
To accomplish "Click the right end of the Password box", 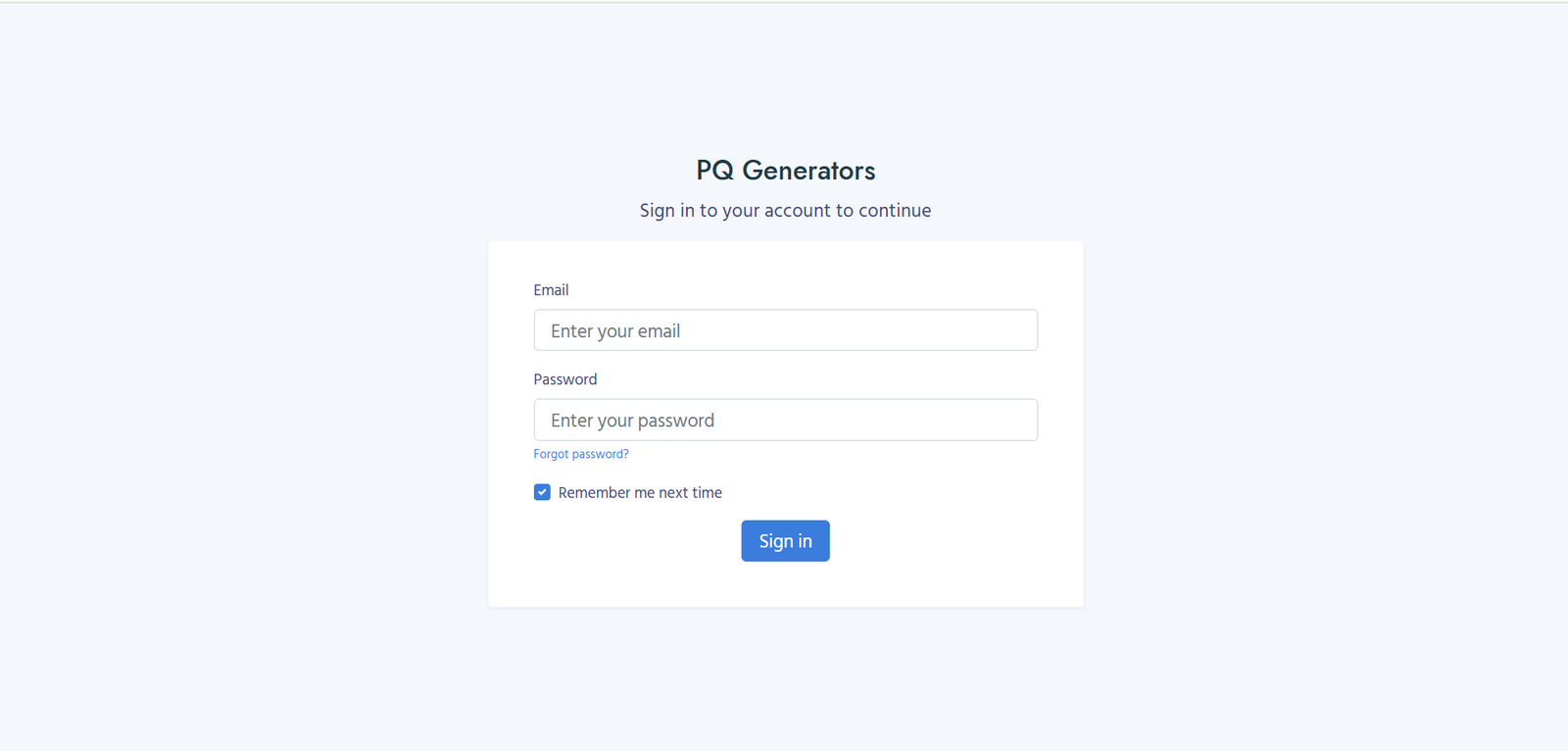I will [1019, 420].
